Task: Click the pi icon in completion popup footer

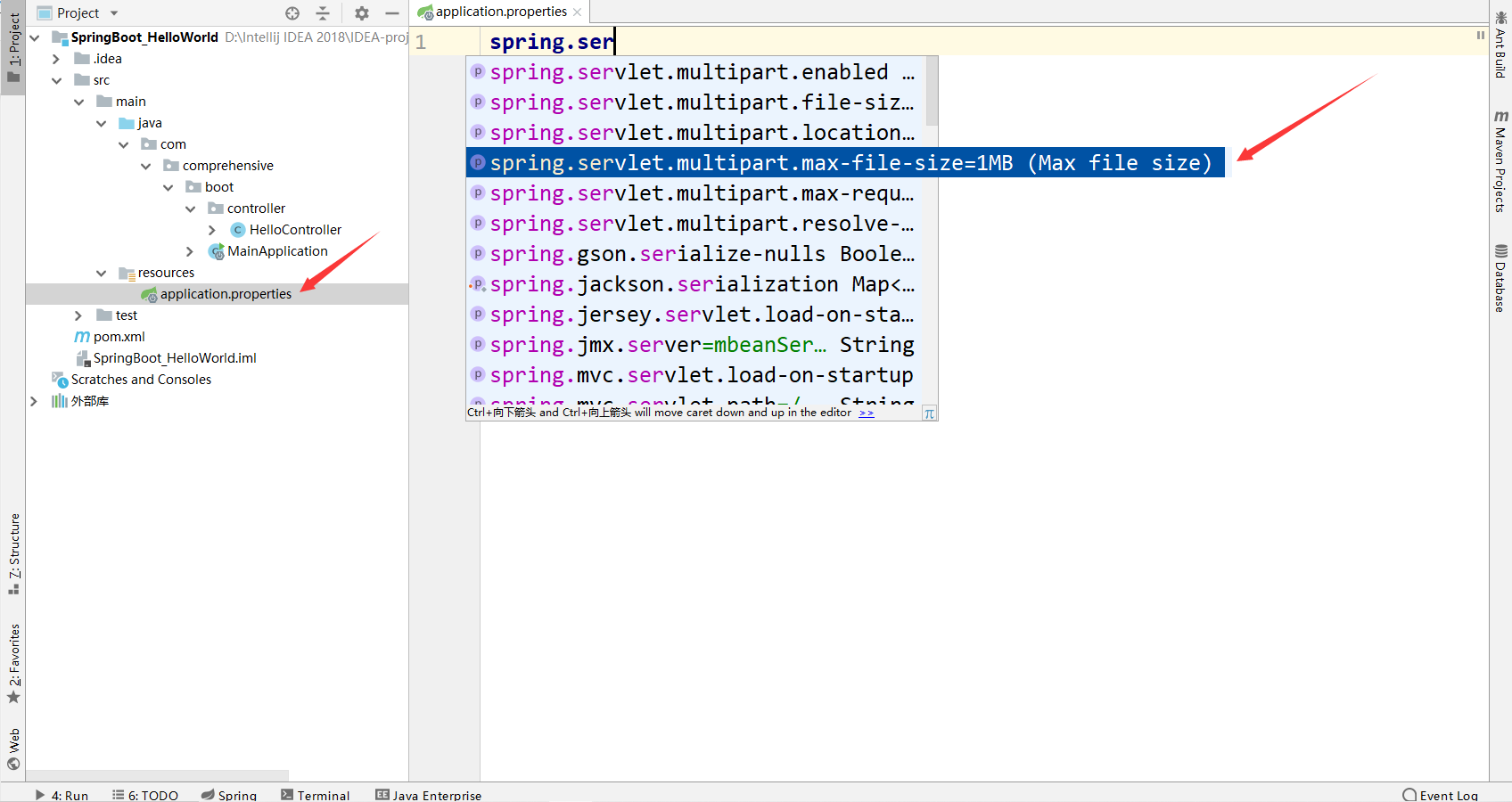Action: coord(929,413)
